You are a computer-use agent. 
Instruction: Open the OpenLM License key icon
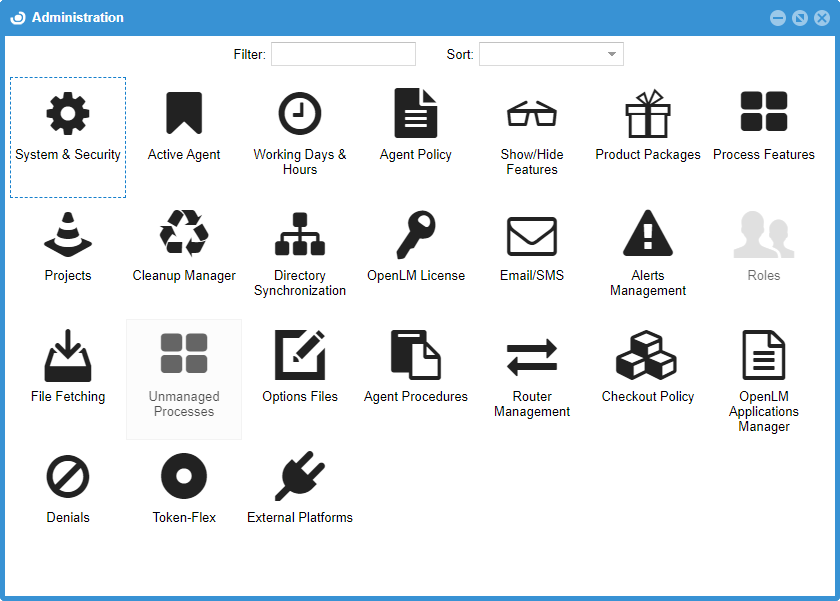(x=416, y=235)
